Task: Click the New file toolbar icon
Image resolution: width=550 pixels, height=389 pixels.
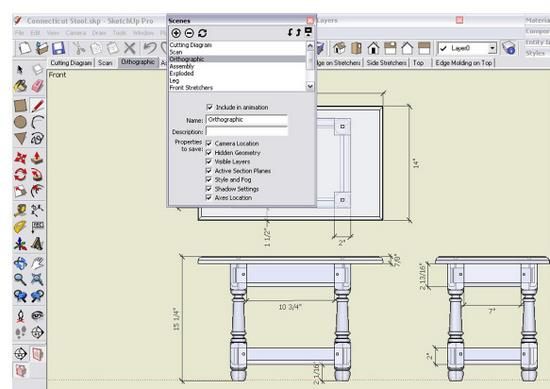Action: pyautogui.click(x=25, y=48)
